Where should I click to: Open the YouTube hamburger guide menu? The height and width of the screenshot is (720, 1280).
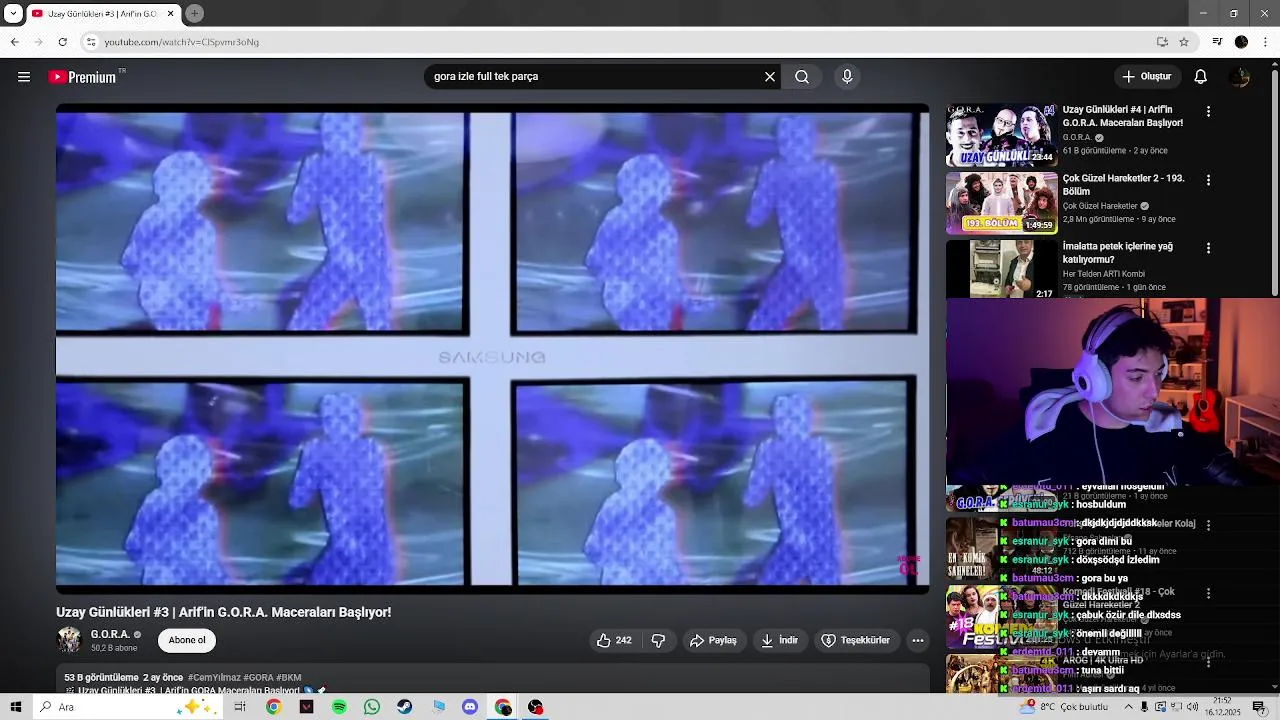tap(24, 77)
